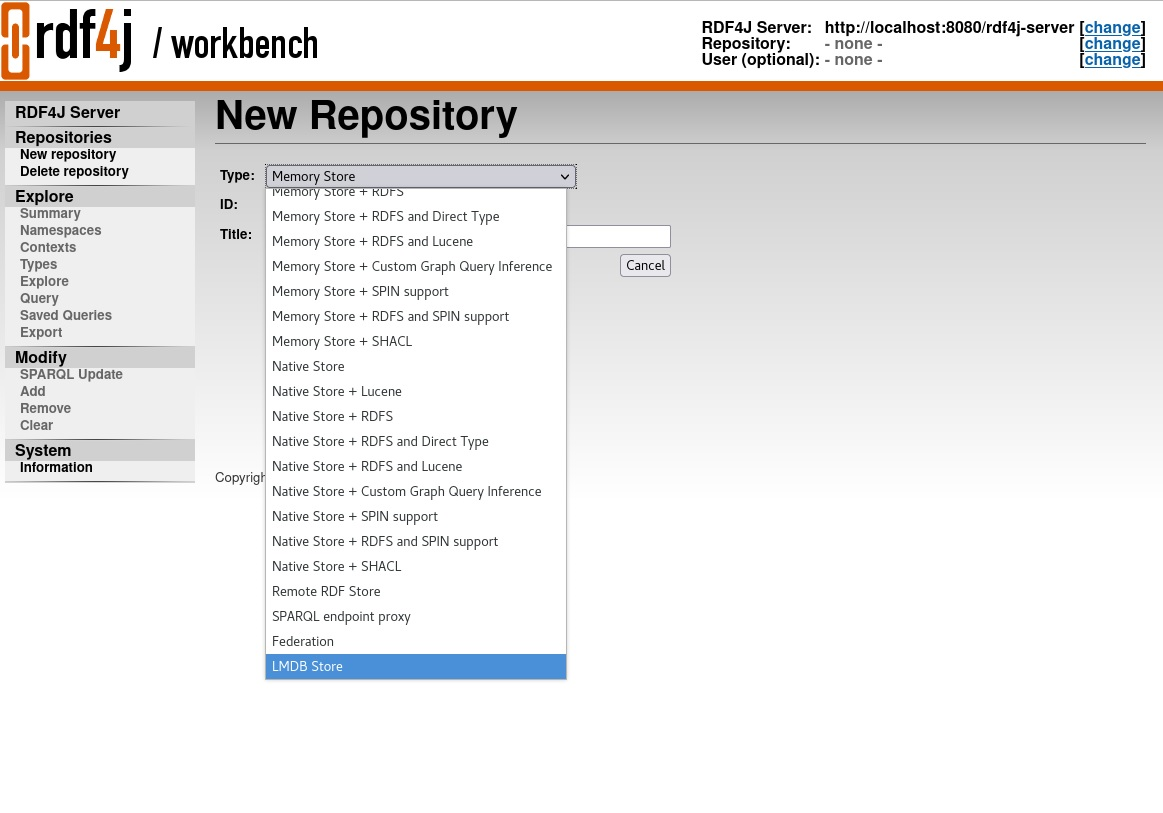
Task: Open System Information page
Action: 56,467
